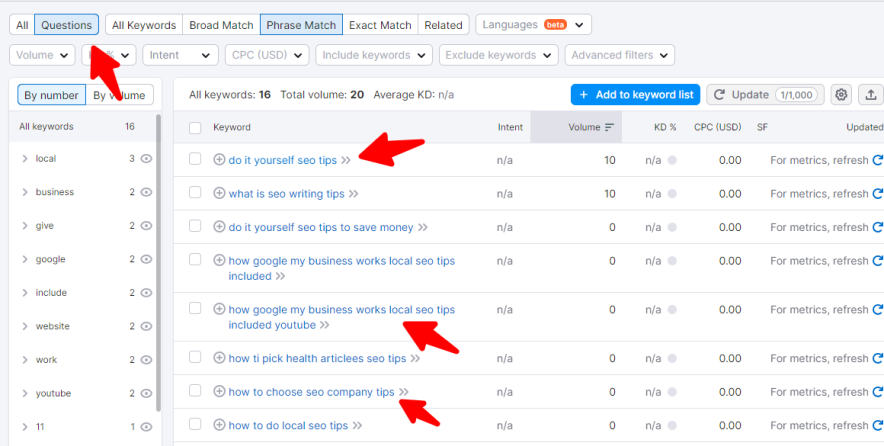Open the Intent filter dropdown
Viewport: 884px width, 446px height.
[180, 55]
